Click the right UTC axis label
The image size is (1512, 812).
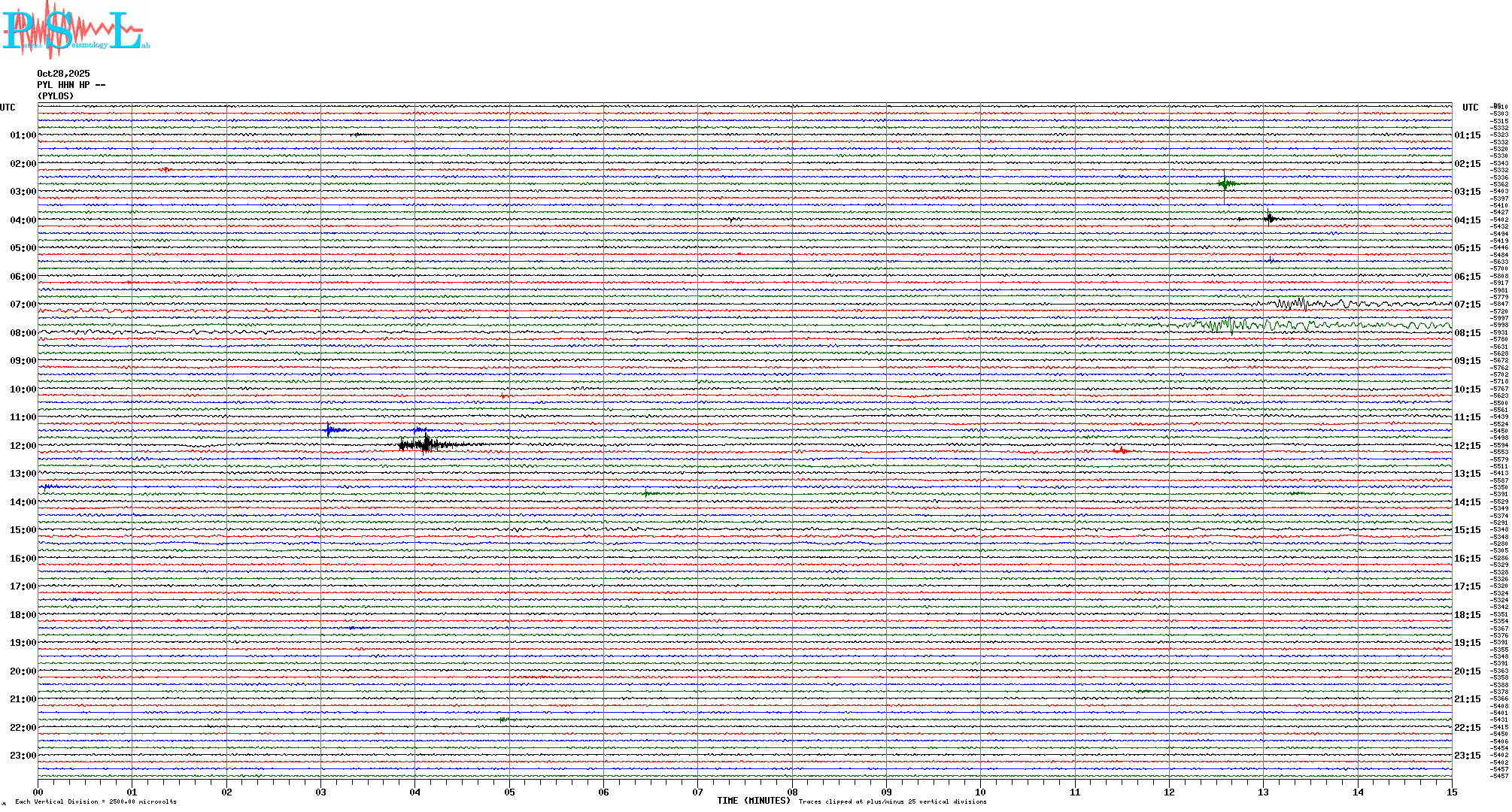1470,108
